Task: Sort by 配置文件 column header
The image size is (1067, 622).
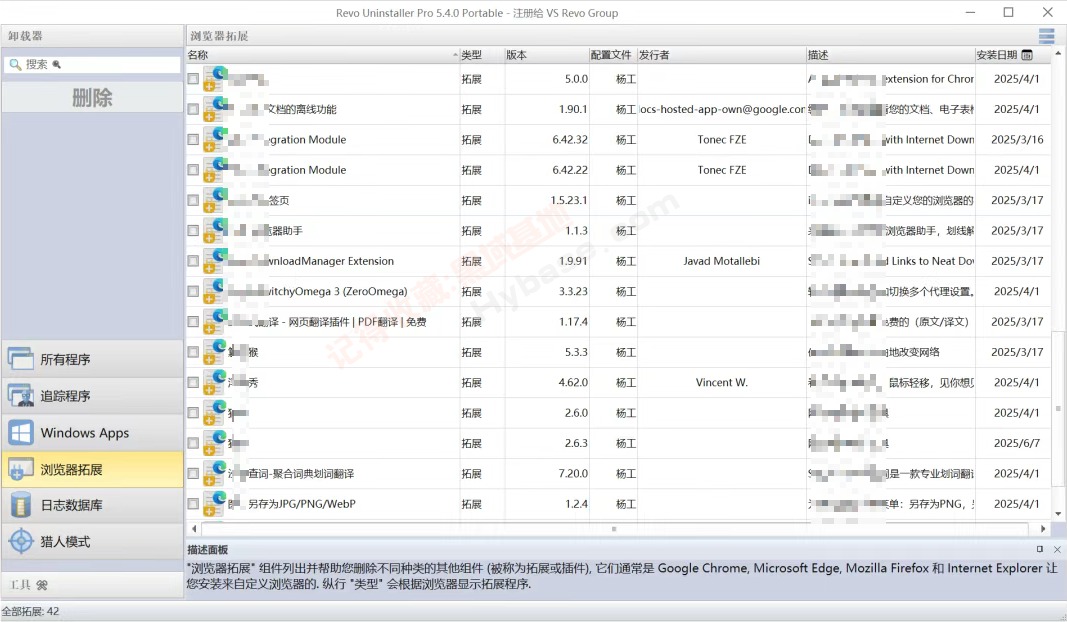Action: coord(612,55)
